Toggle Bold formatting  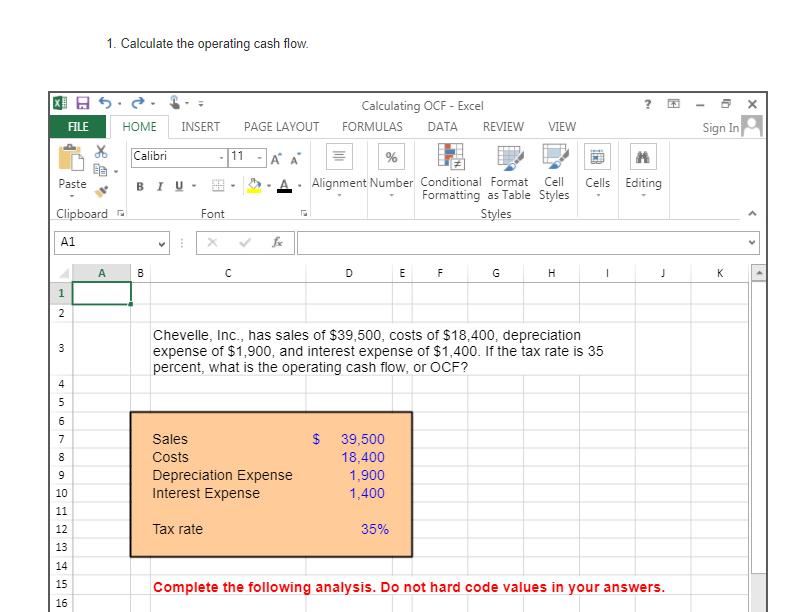[138, 185]
